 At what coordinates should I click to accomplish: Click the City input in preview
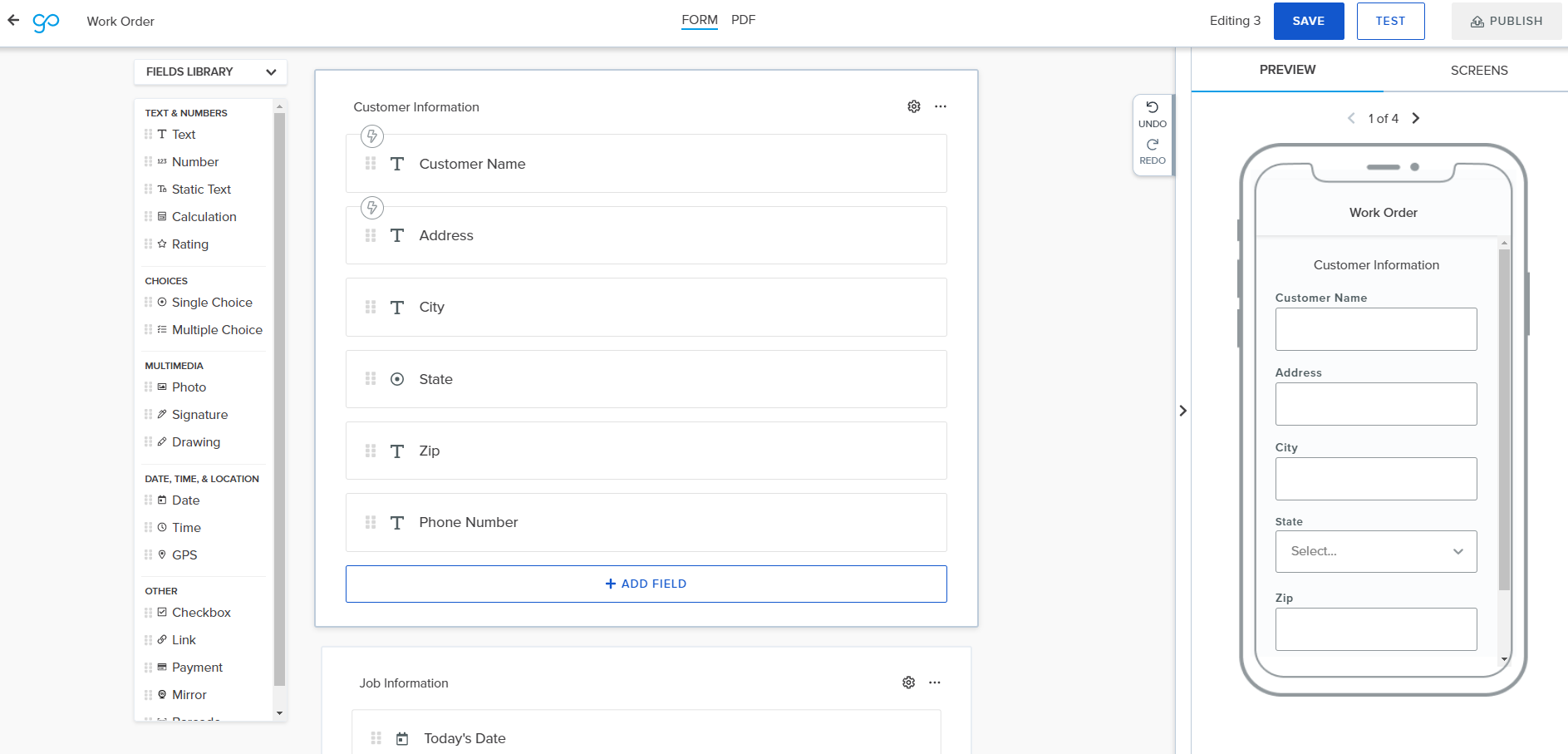point(1376,479)
